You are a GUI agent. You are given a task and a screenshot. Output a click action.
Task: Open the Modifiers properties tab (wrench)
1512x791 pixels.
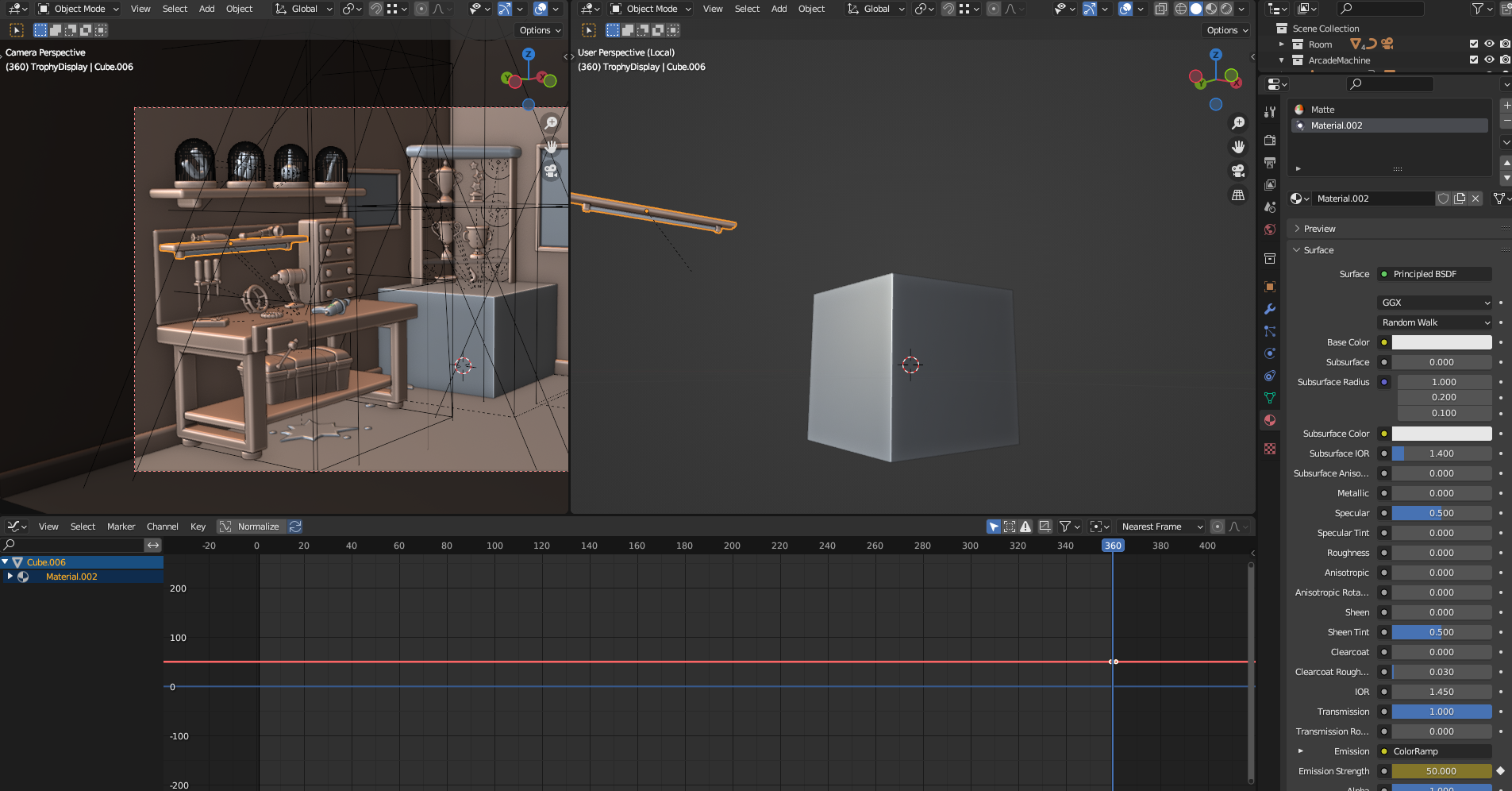(x=1270, y=309)
